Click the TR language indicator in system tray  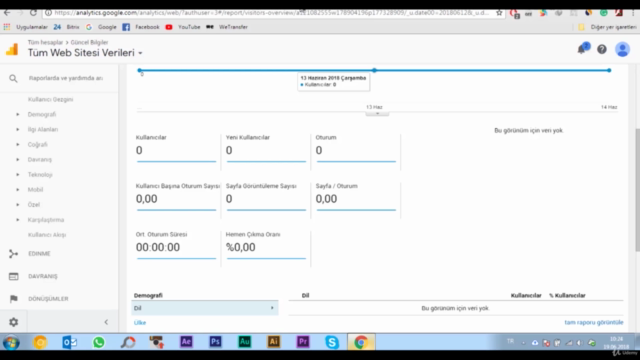(510, 341)
